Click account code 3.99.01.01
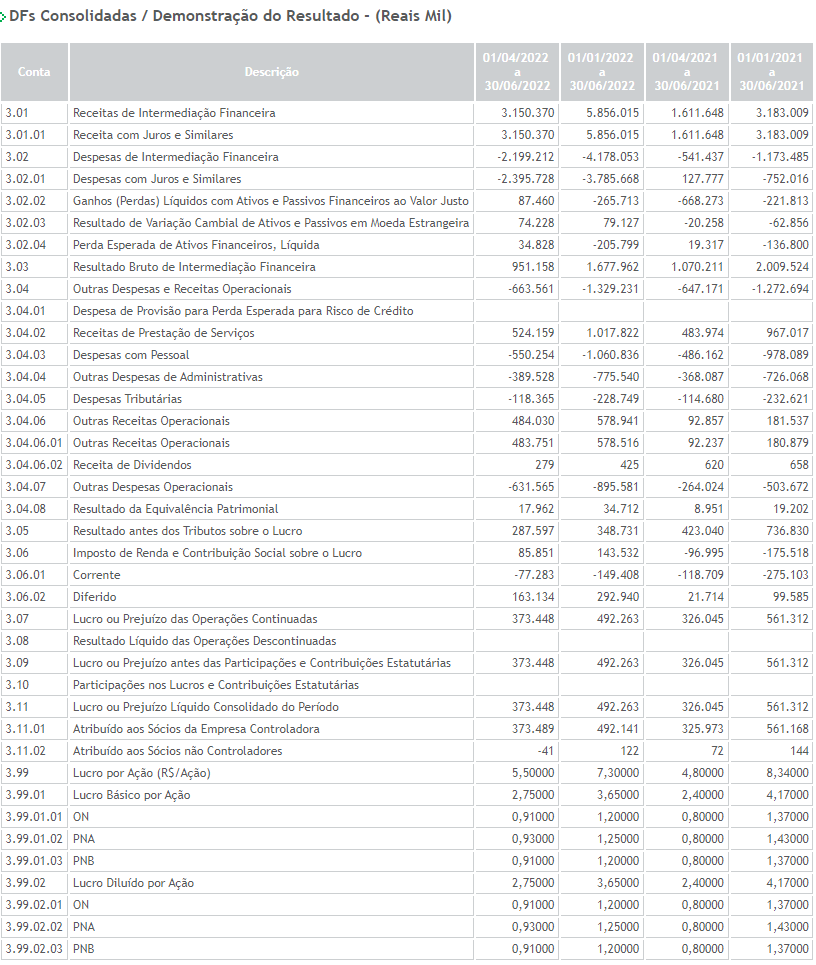This screenshot has width=816, height=965. tap(34, 817)
